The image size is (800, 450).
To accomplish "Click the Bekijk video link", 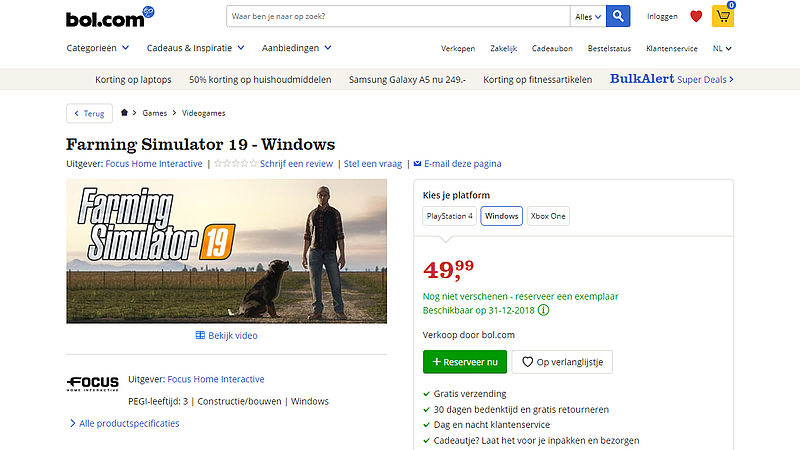I will tap(227, 335).
